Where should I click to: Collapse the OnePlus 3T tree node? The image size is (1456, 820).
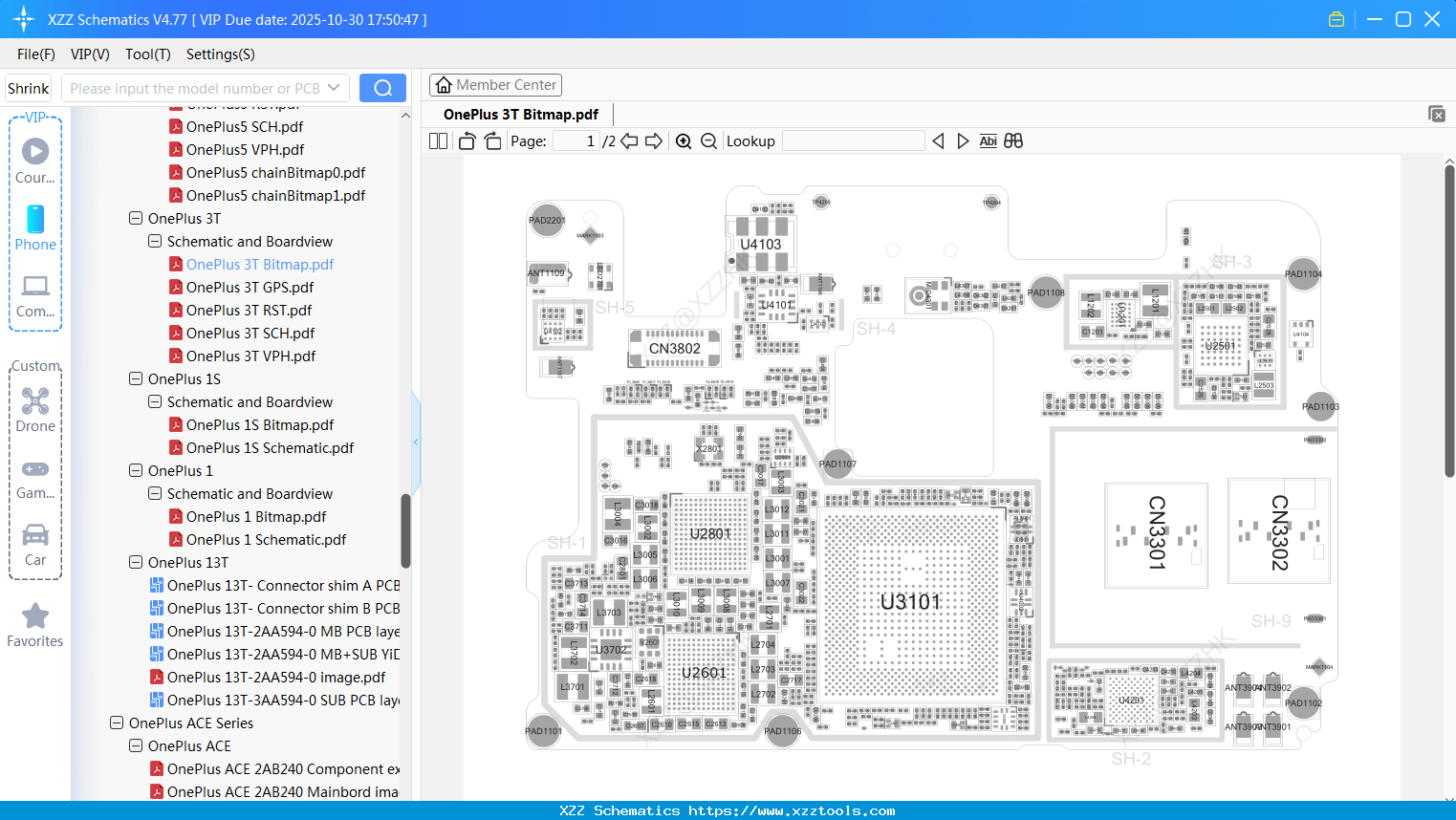pyautogui.click(x=135, y=218)
